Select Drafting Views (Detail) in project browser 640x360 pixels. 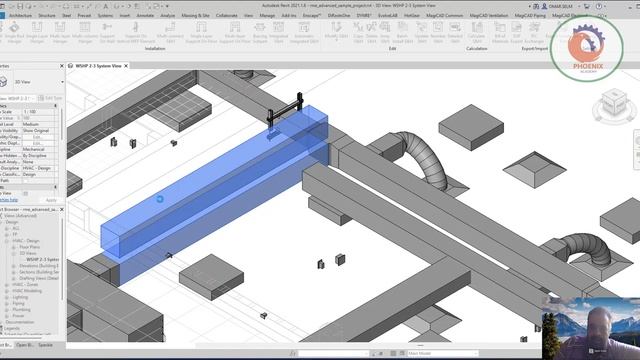(x=39, y=278)
